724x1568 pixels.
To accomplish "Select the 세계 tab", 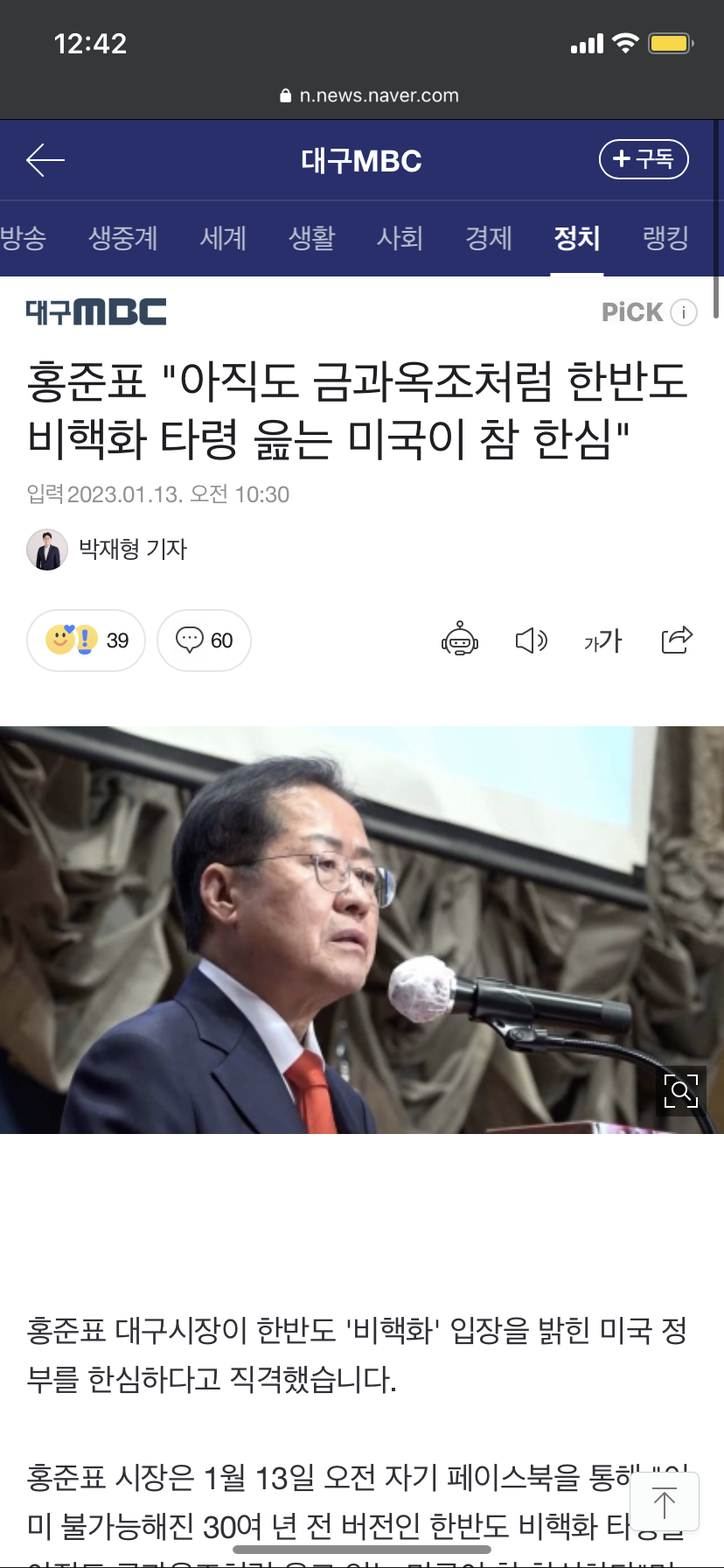I will pos(223,238).
